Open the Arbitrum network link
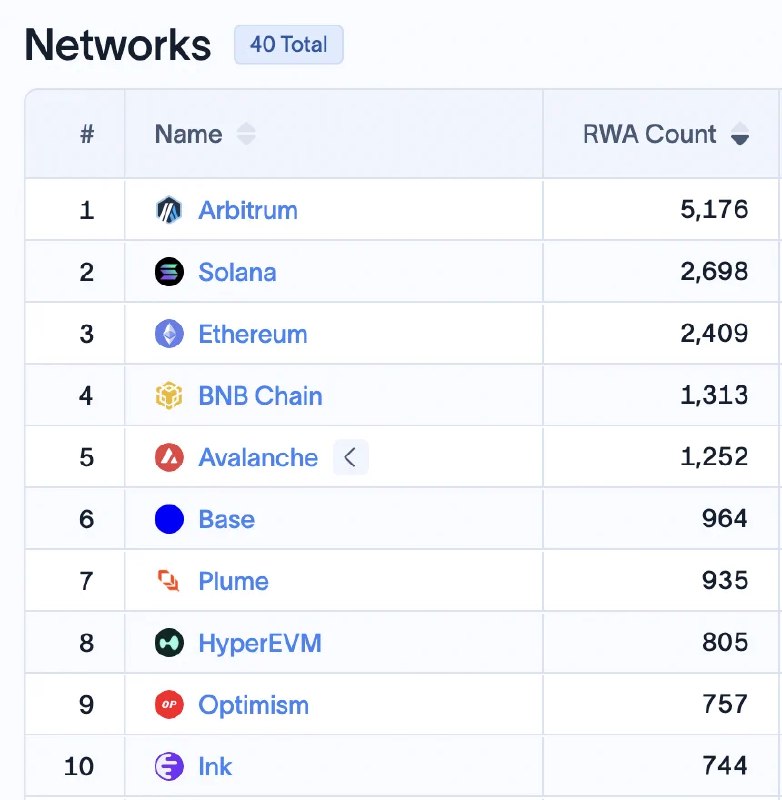Viewport: 782px width, 800px height. (x=248, y=210)
